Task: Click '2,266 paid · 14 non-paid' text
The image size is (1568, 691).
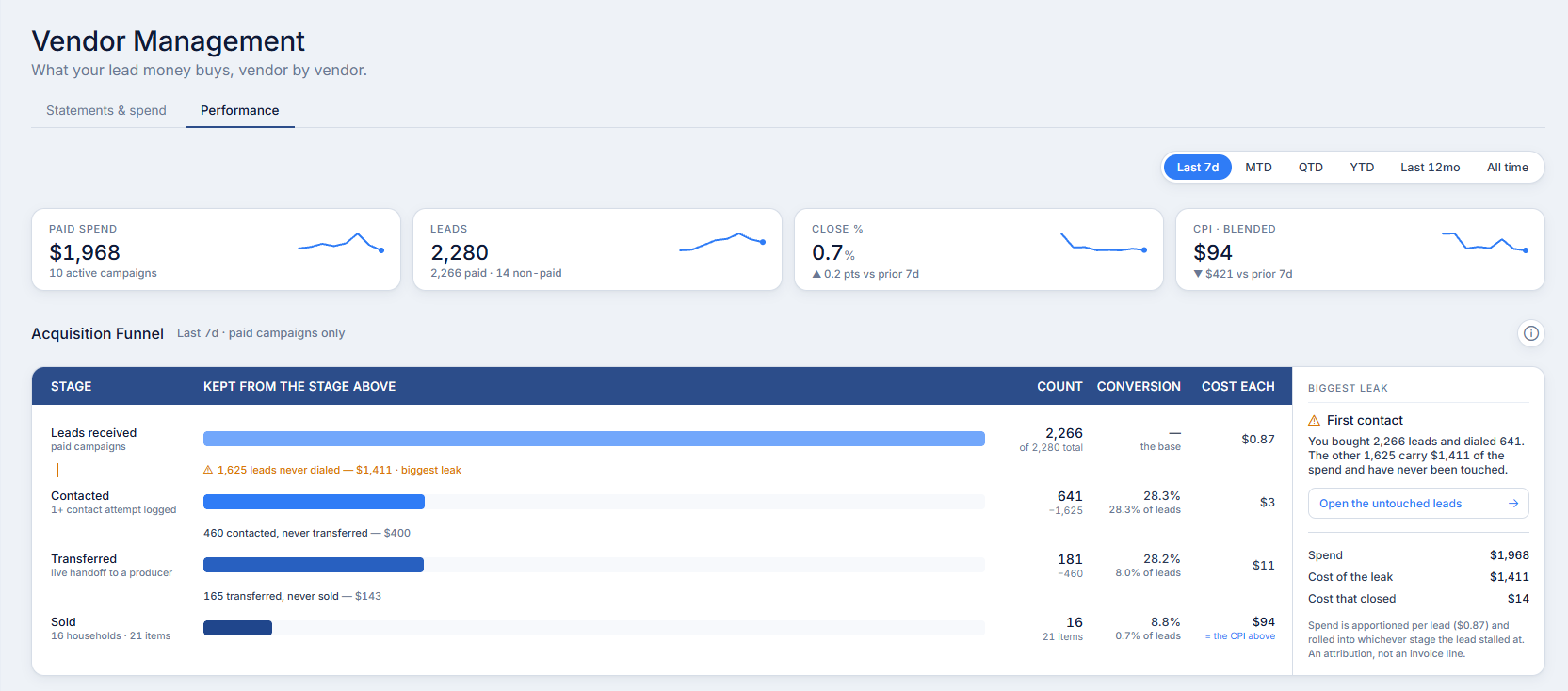Action: (495, 273)
